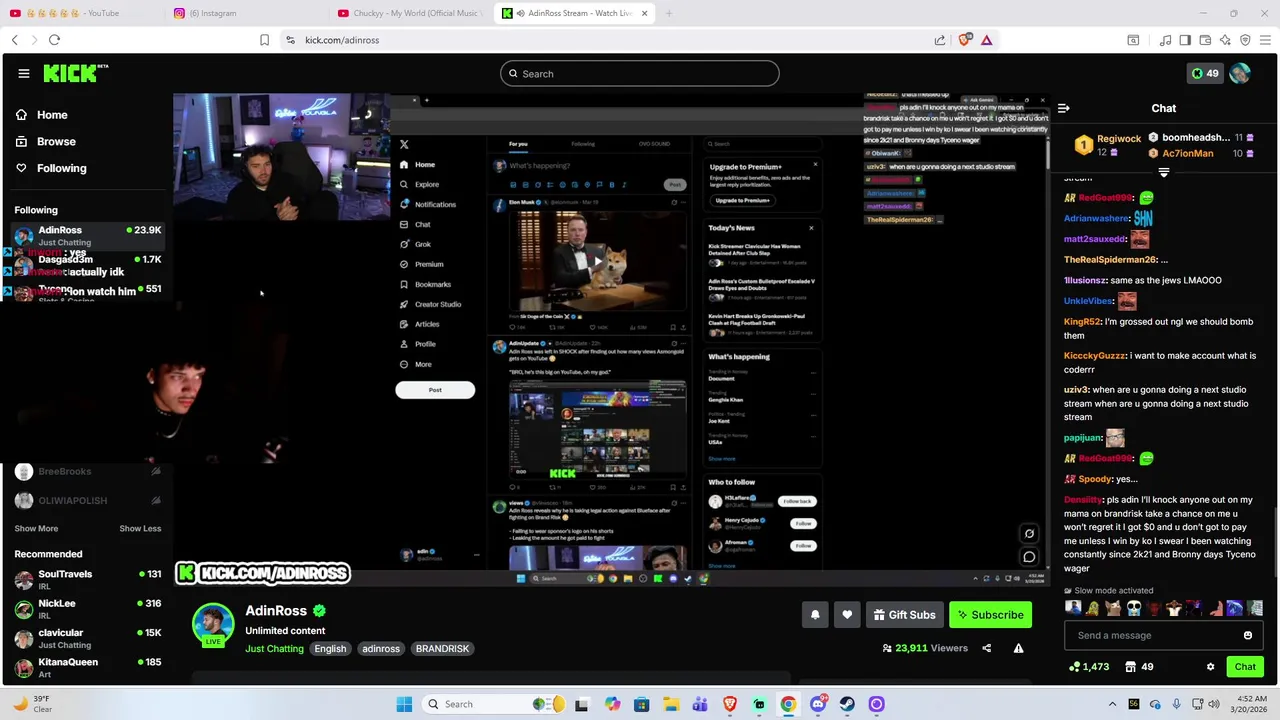This screenshot has height=720, width=1280.
Task: Open Brave VPN shield icon
Action: point(1245,40)
